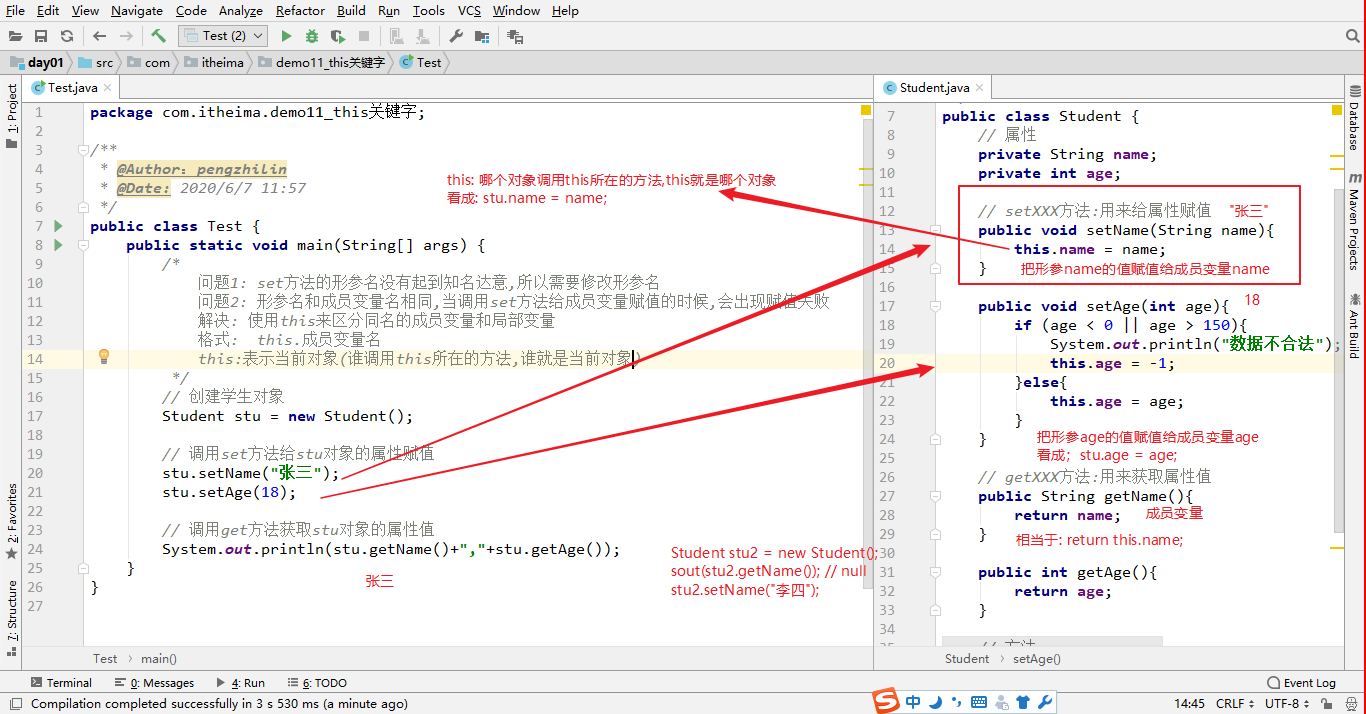
Task: Switch to the Student.java editor tab
Action: coord(934,87)
